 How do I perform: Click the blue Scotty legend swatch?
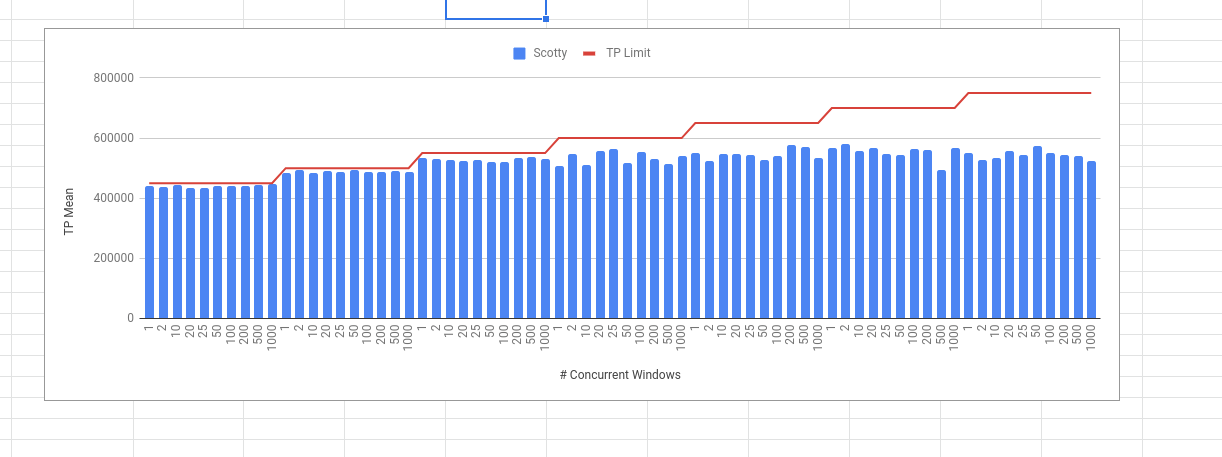[519, 53]
